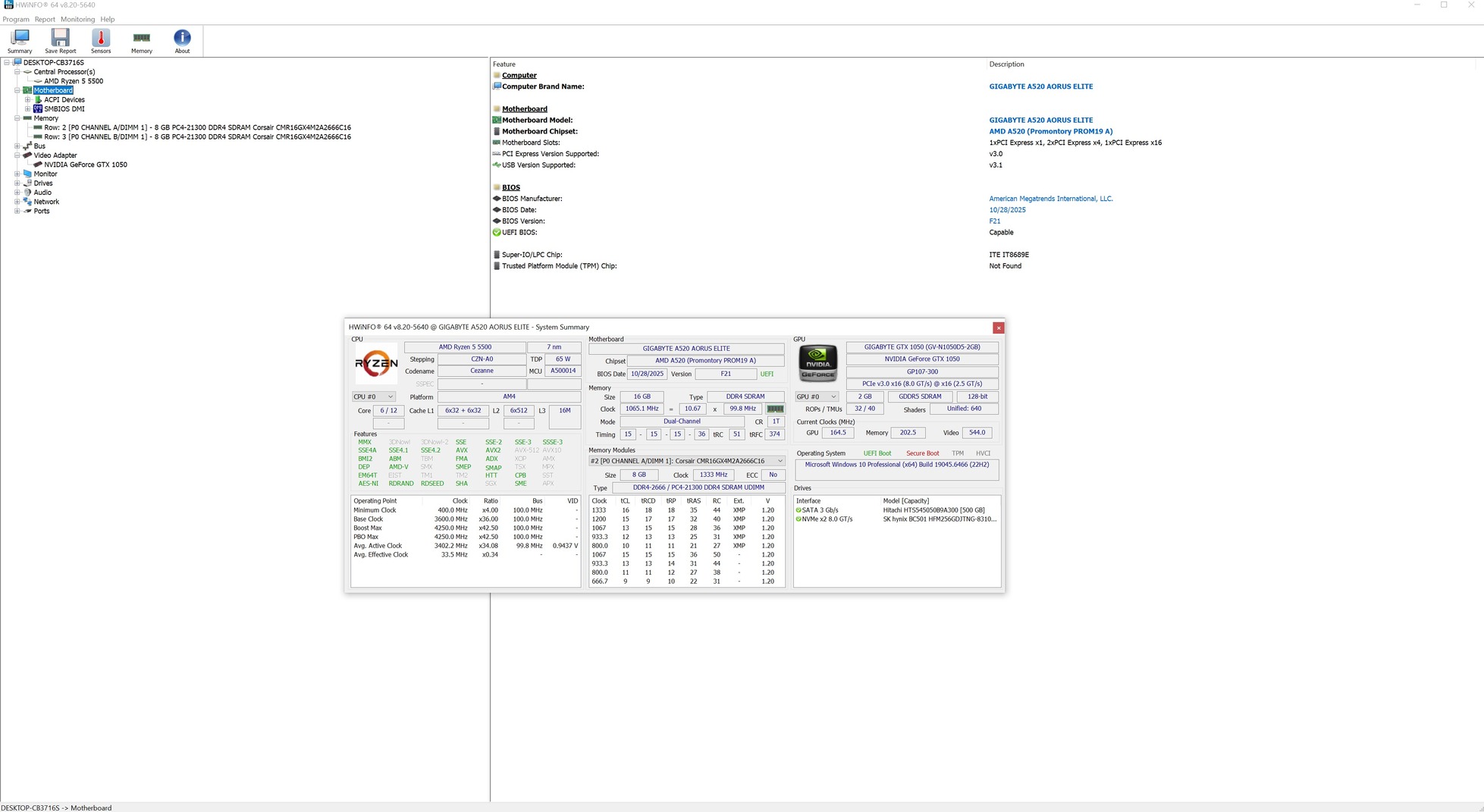This screenshot has width=1484, height=812.
Task: Expand the Ports node
Action: (17, 212)
